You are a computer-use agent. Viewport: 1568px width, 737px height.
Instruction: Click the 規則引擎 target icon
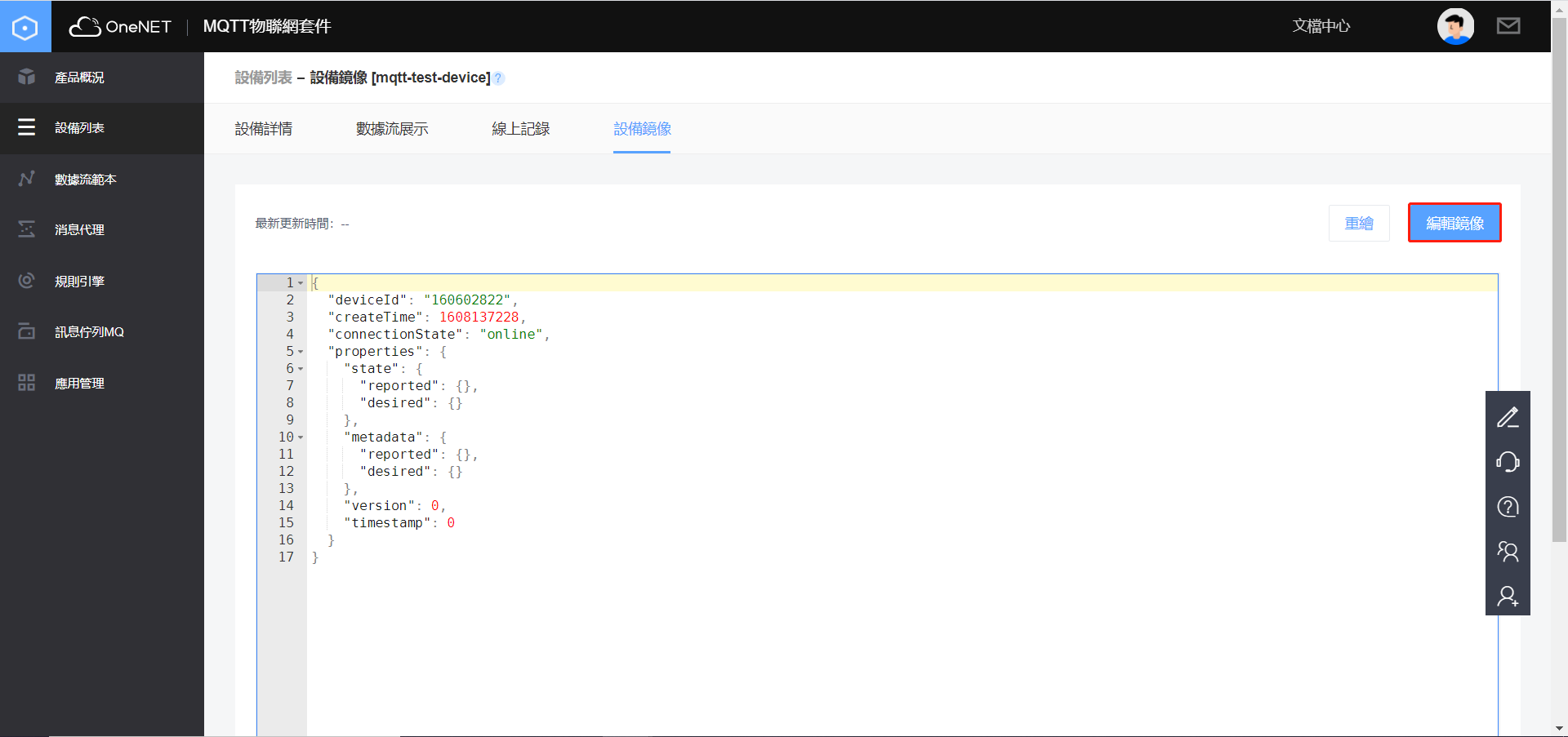tap(27, 281)
